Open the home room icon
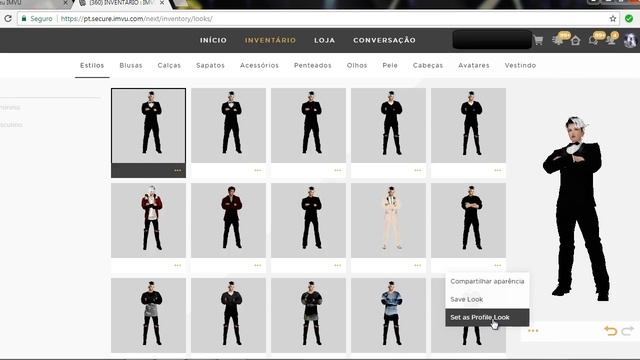Screen dimensions: 640x360 (576, 40)
